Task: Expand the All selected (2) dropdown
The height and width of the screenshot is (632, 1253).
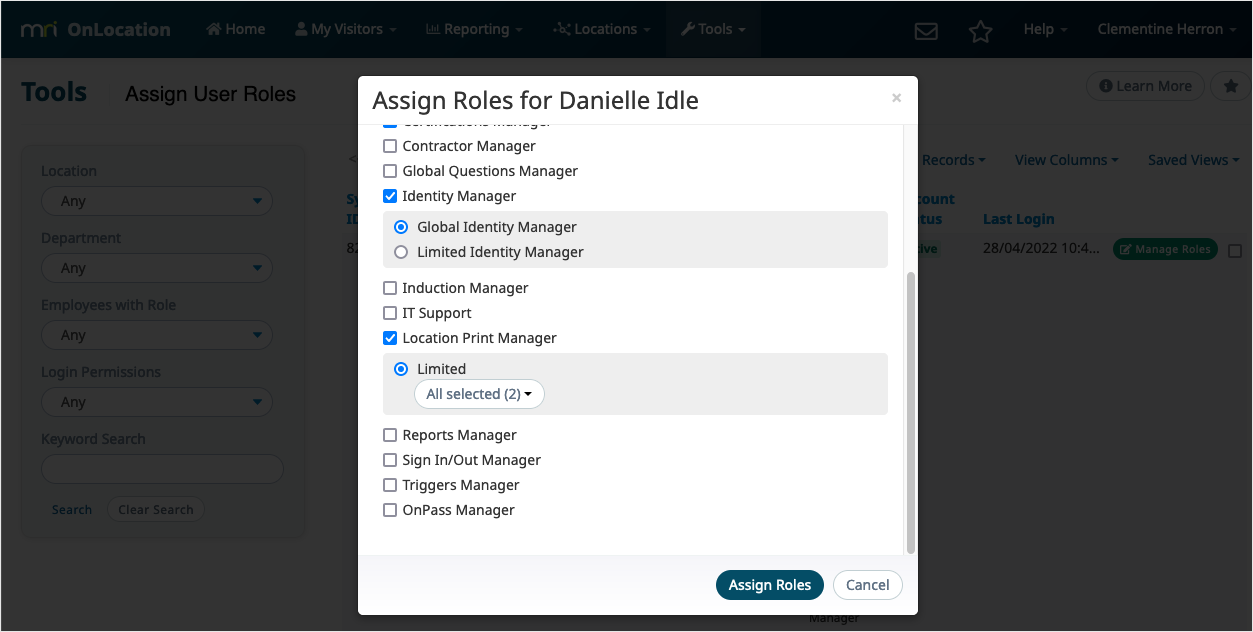Action: pos(479,394)
